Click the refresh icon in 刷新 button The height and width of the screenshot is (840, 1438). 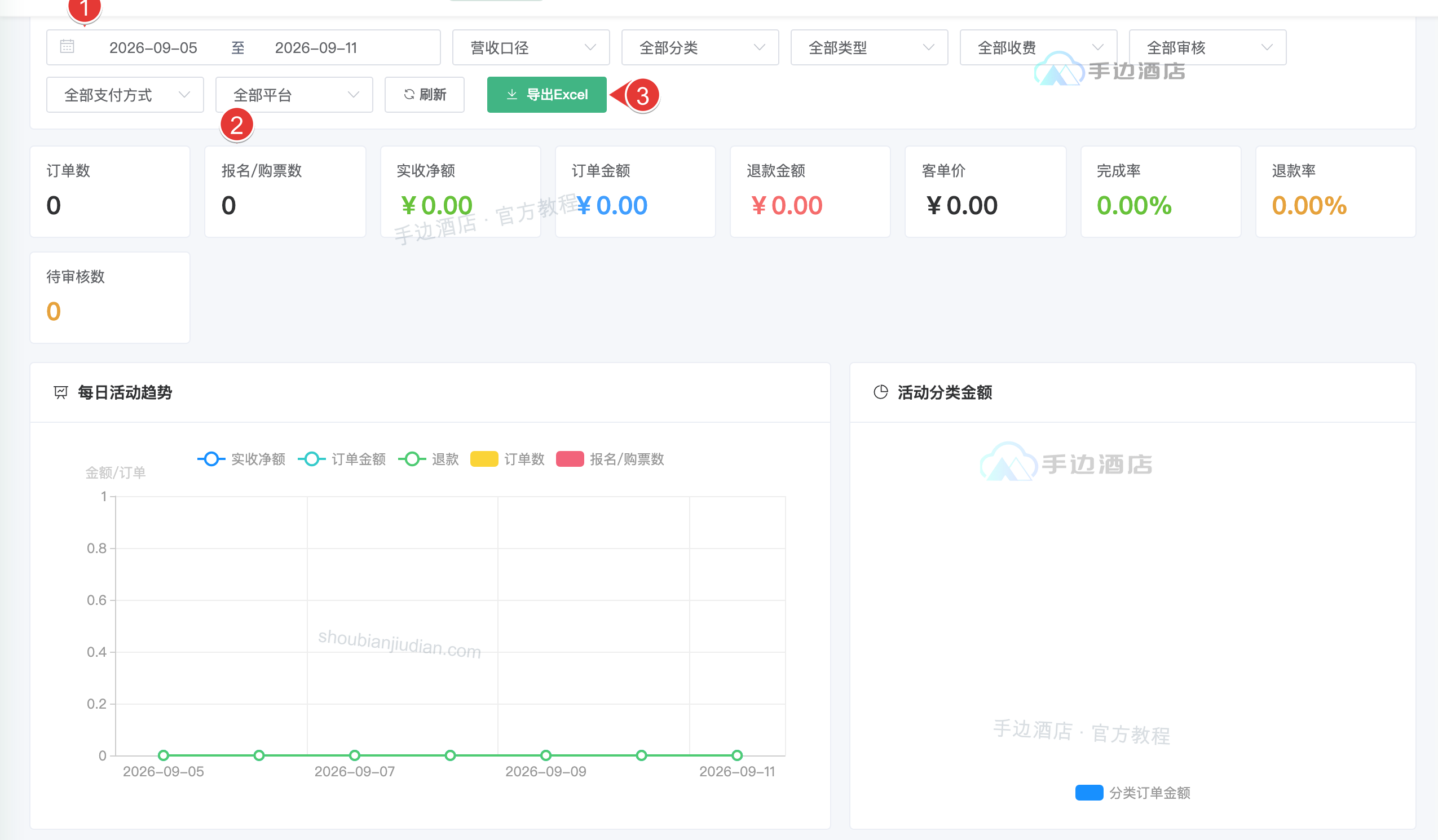409,94
